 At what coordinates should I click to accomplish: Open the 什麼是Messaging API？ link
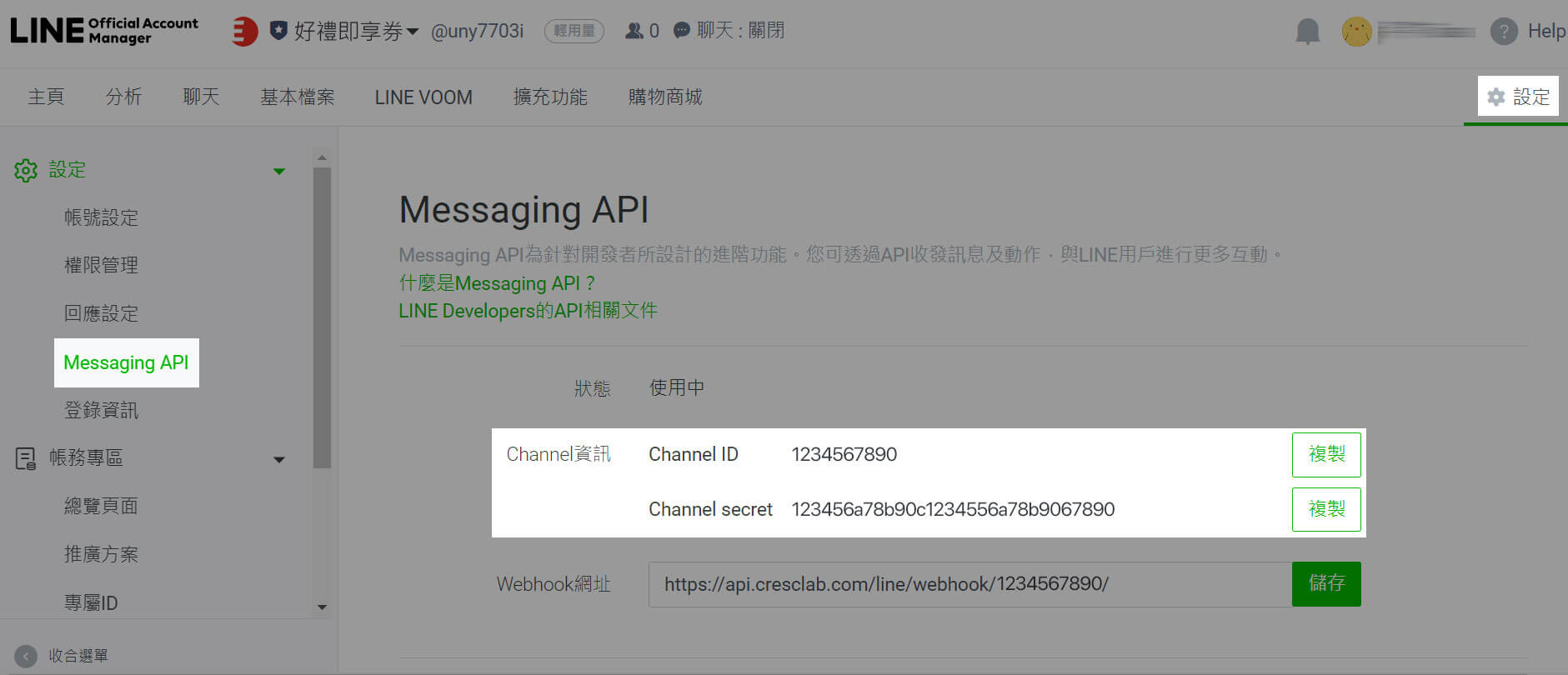497,283
